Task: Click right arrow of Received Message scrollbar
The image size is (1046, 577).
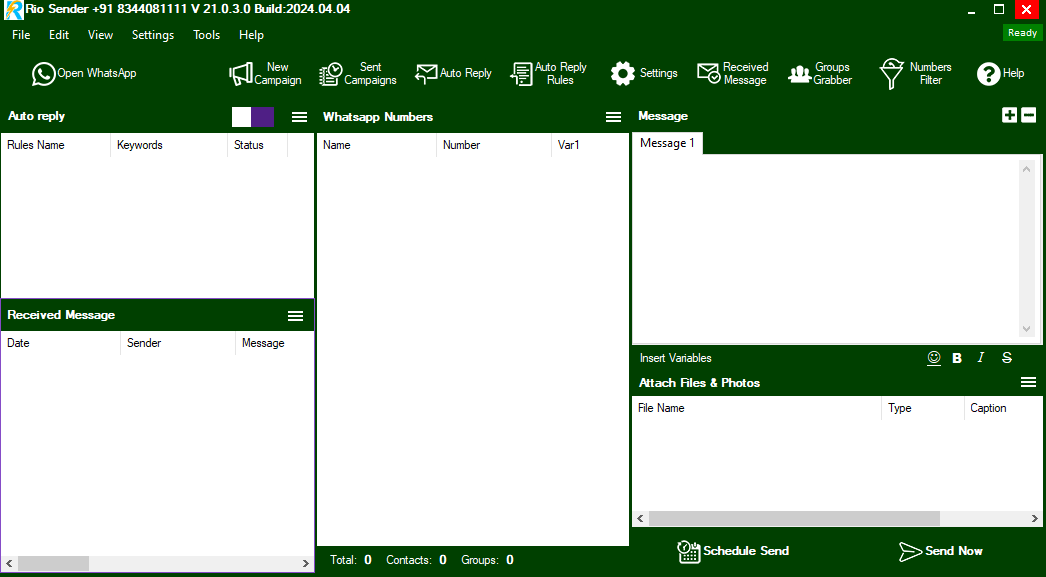Action: pos(306,564)
